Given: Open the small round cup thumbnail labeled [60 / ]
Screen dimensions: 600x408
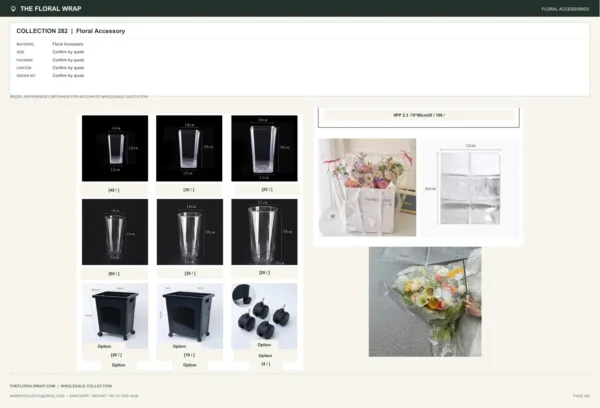Looking at the screenshot, I should coord(115,232).
